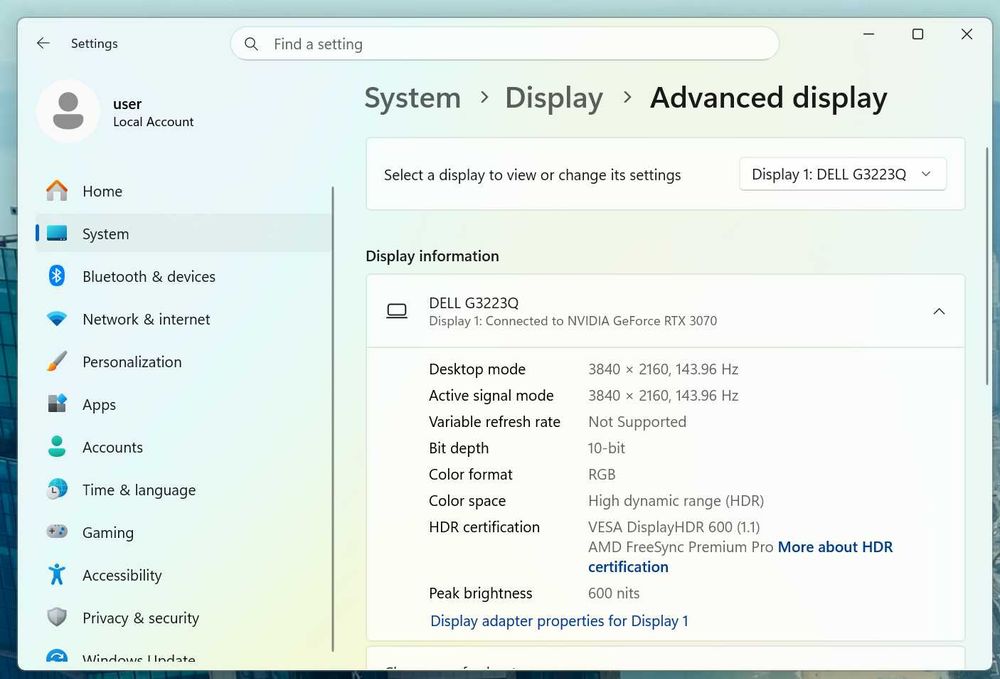Click the Active signal mode label

coord(491,396)
